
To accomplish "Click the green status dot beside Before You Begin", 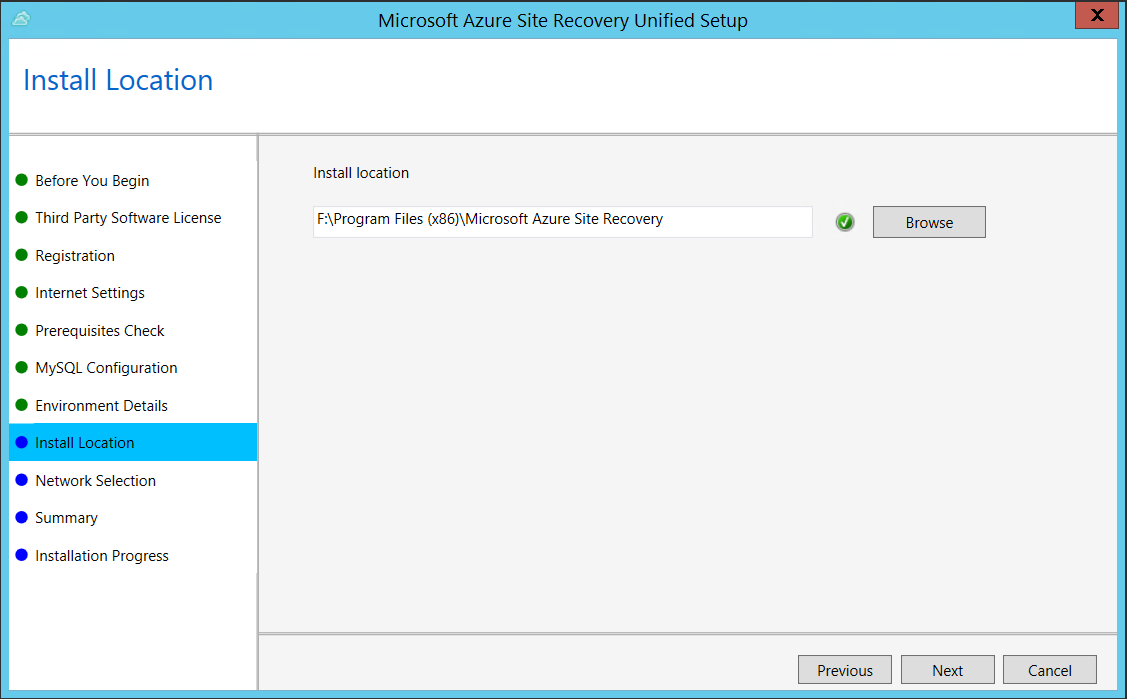I will tap(22, 180).
